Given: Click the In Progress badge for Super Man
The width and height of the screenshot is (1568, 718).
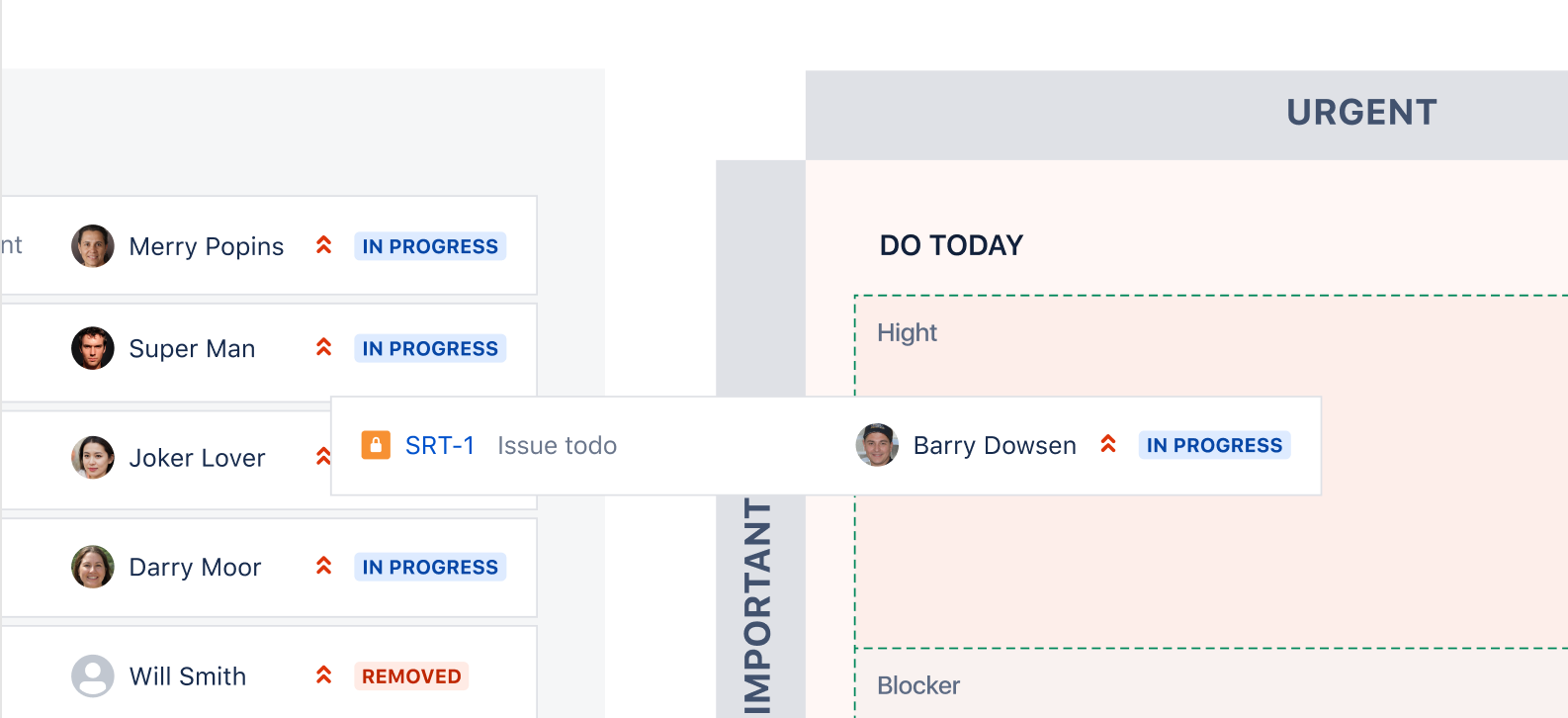Looking at the screenshot, I should click(x=430, y=348).
